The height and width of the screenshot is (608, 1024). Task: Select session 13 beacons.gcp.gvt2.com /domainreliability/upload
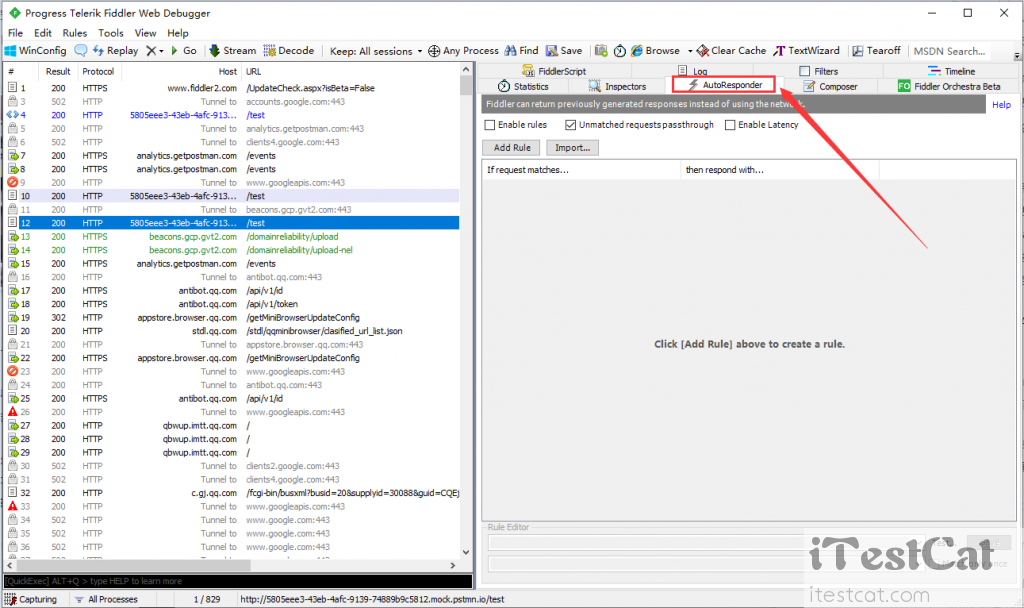point(232,236)
